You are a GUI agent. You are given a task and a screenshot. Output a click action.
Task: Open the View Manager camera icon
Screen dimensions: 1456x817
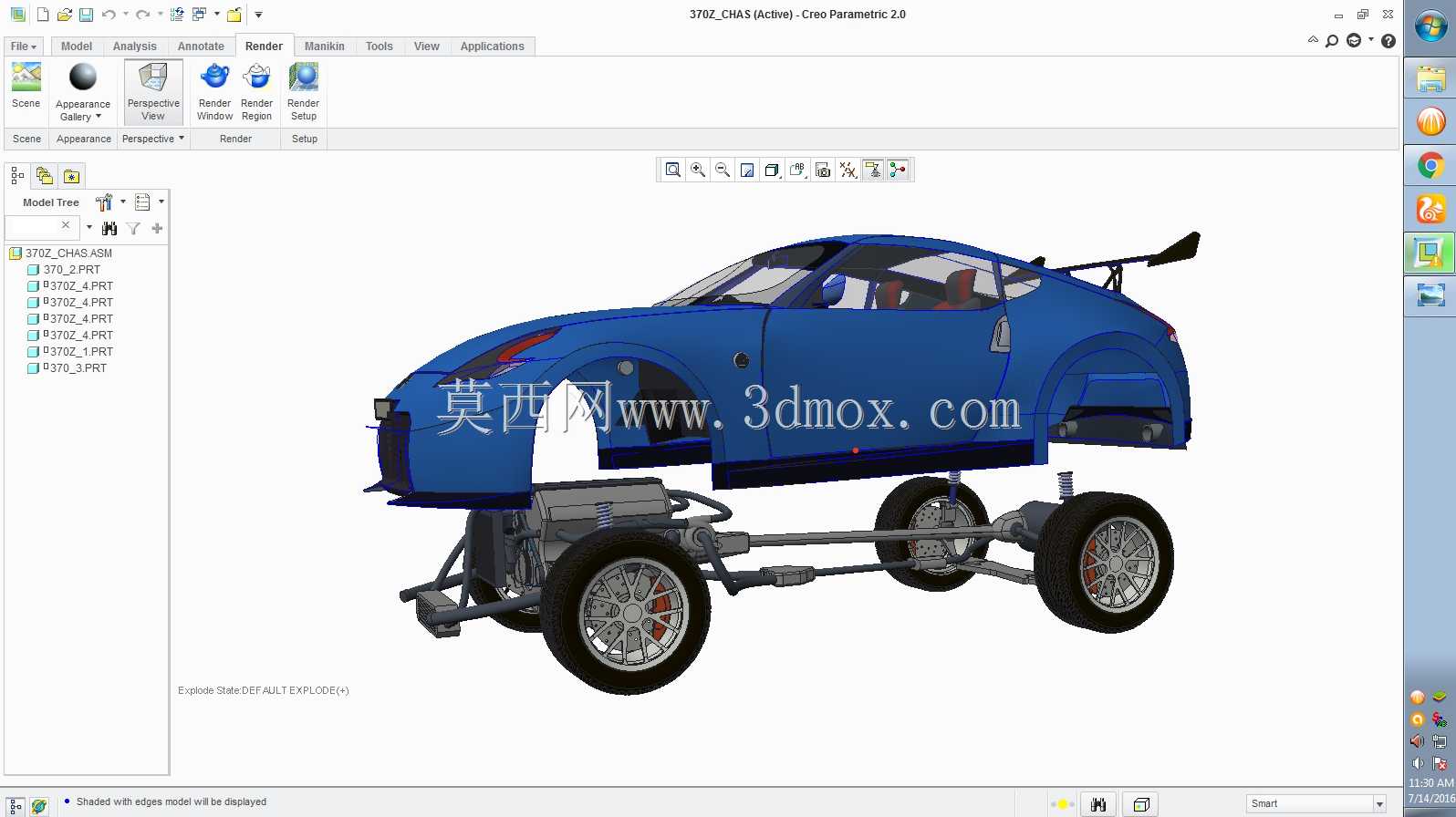coord(823,170)
